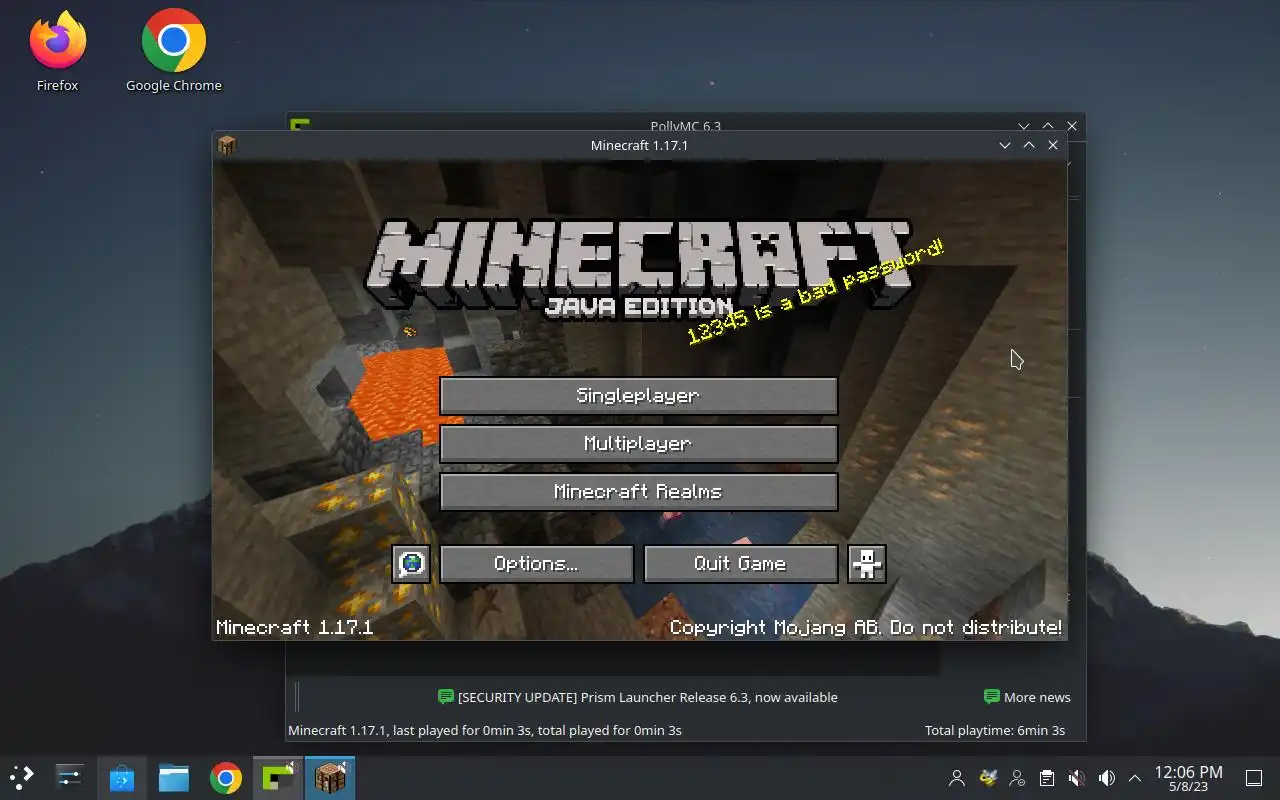Close the Minecraft 1.17.1 window
1280x800 pixels.
(1053, 145)
